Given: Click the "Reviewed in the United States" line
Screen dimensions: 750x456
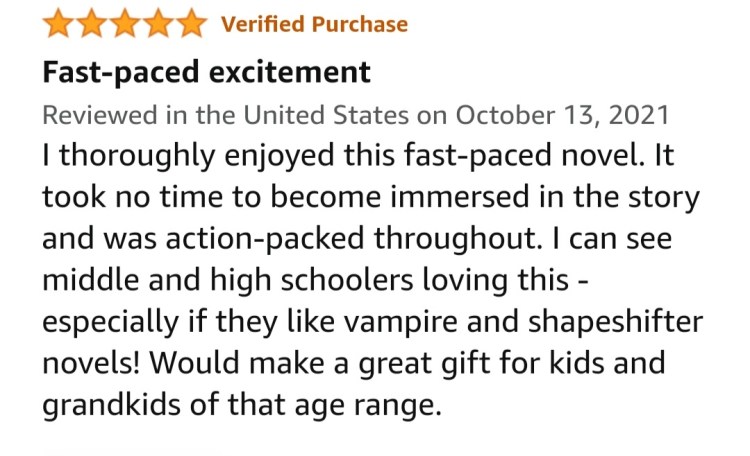Looking at the screenshot, I should tap(228, 114).
